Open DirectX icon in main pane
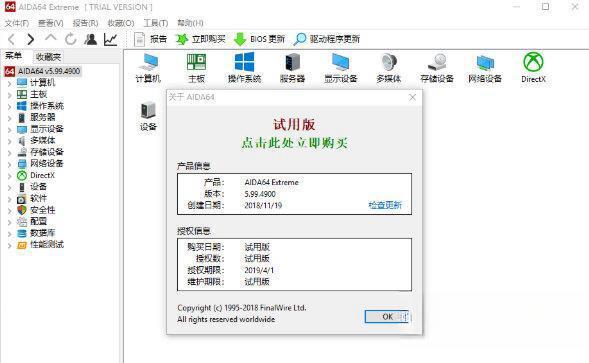Viewport: 589px width, 363px height. (533, 68)
